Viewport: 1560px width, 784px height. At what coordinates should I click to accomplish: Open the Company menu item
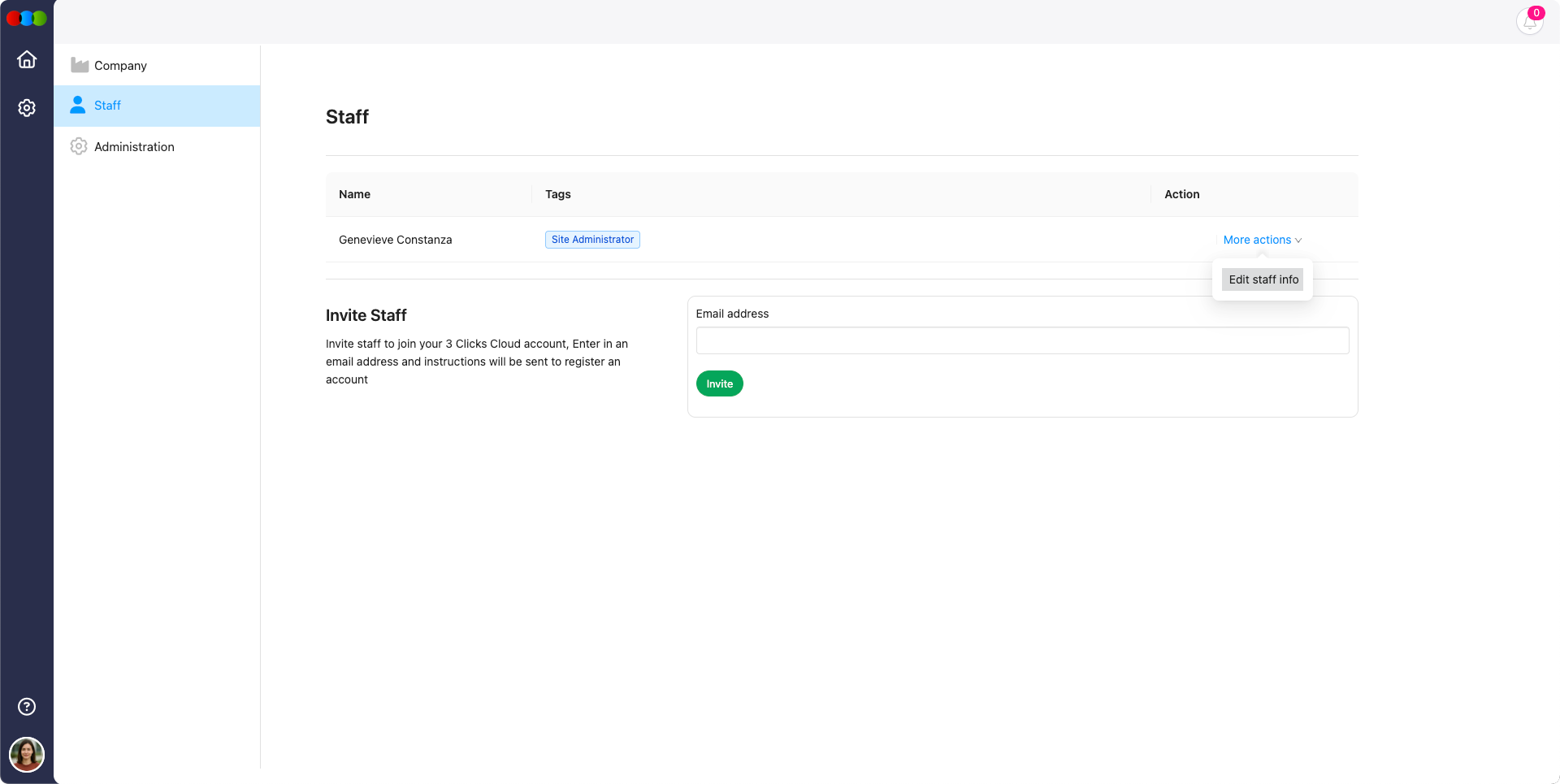pyautogui.click(x=120, y=66)
